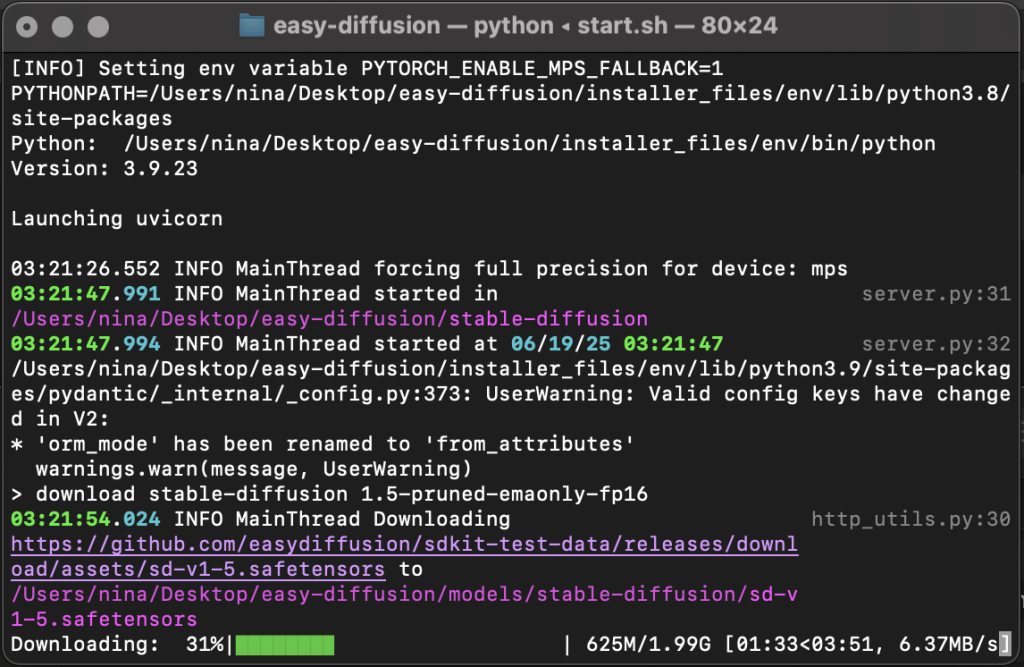Click the line "'orm_mode' has been renamed to 'from_attributes'"
The height and width of the screenshot is (667, 1024).
point(335,444)
